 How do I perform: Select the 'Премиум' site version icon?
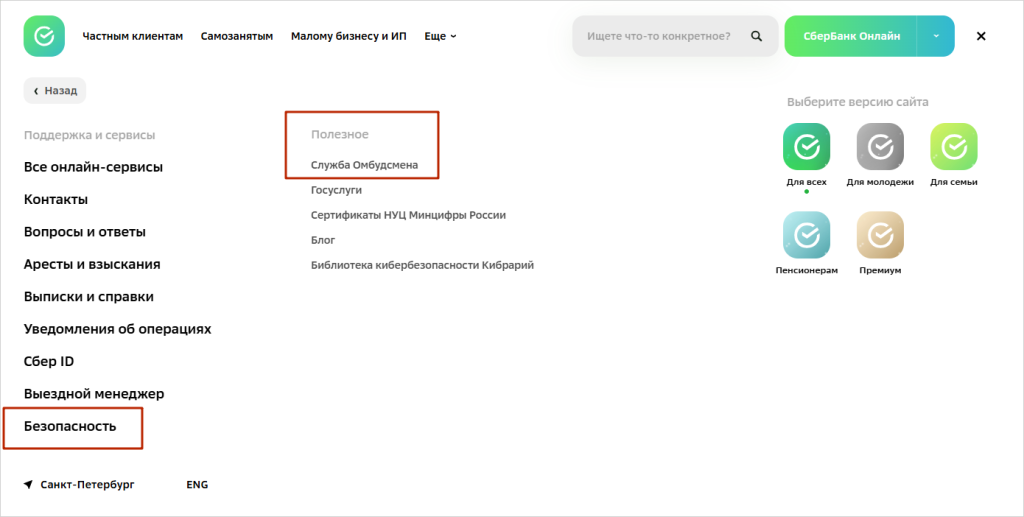coord(880,234)
